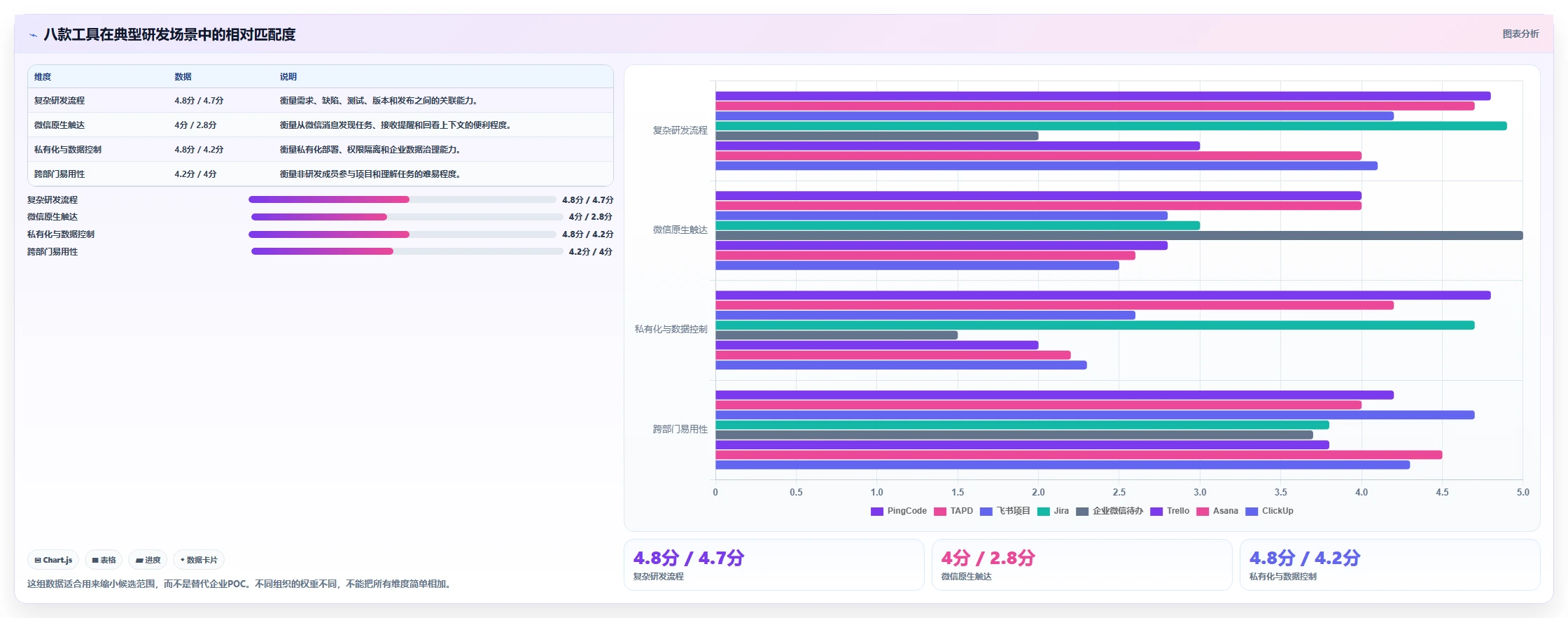Click the 复杂研发流程 y-axis label on the chart
The image size is (1568, 618).
coord(680,131)
